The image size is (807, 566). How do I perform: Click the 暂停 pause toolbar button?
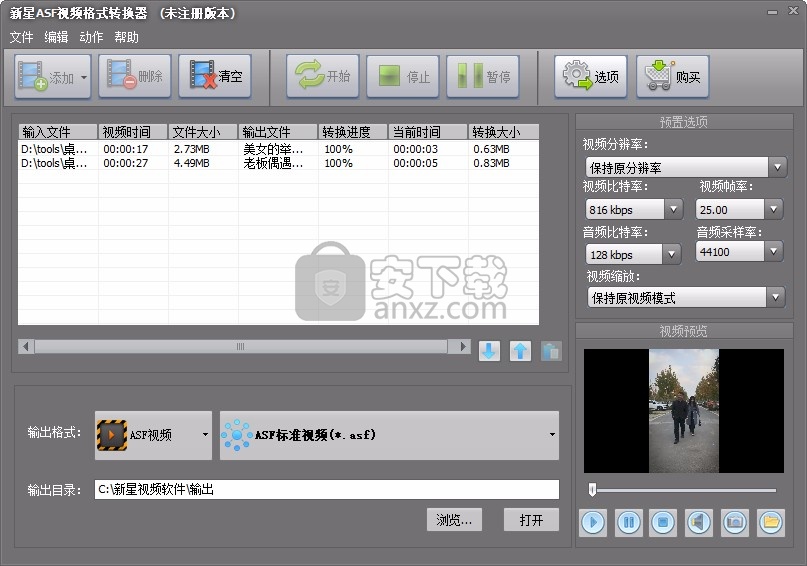[483, 77]
